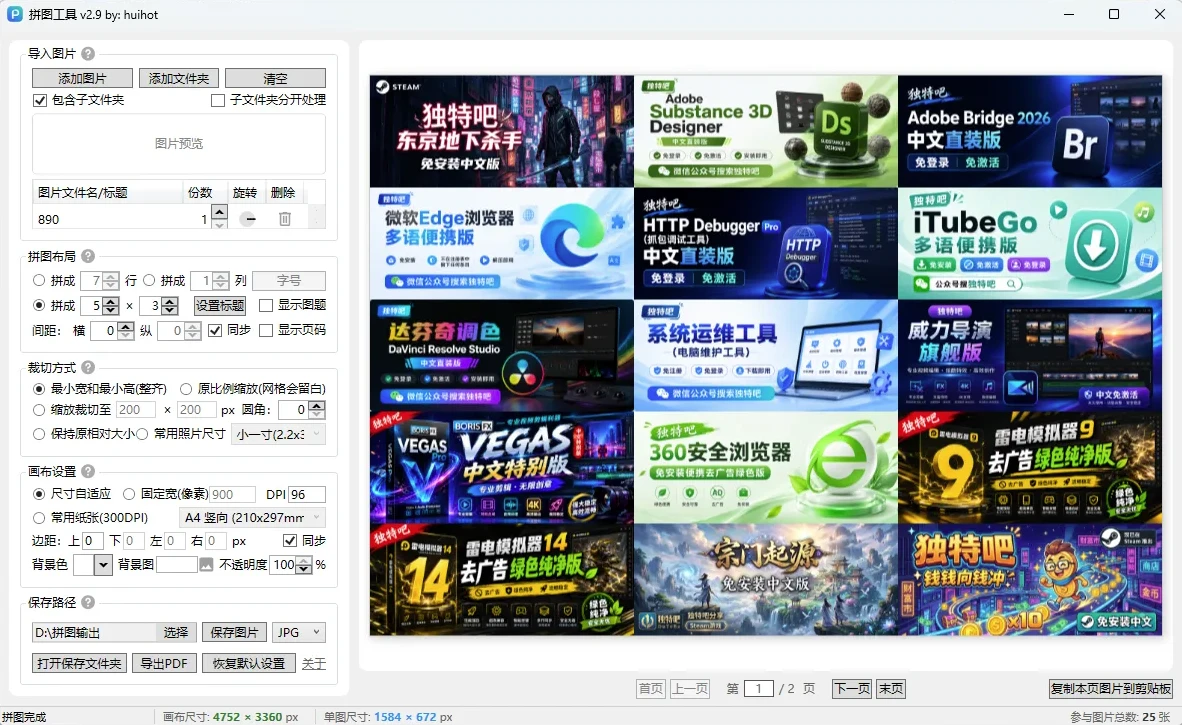Click the 设置标题 button
Viewport: 1182px width, 725px height.
219,305
